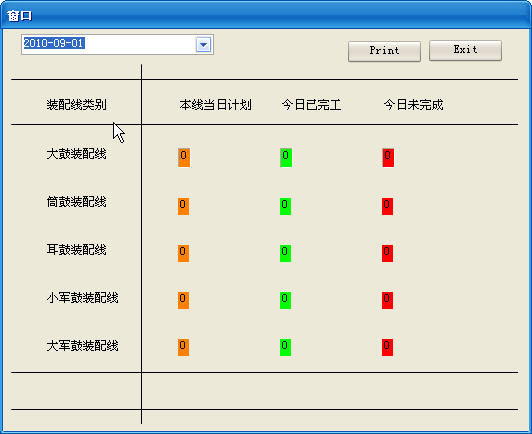Viewport: 532px width, 434px height.
Task: Open the date dropdown arrow
Action: click(203, 44)
